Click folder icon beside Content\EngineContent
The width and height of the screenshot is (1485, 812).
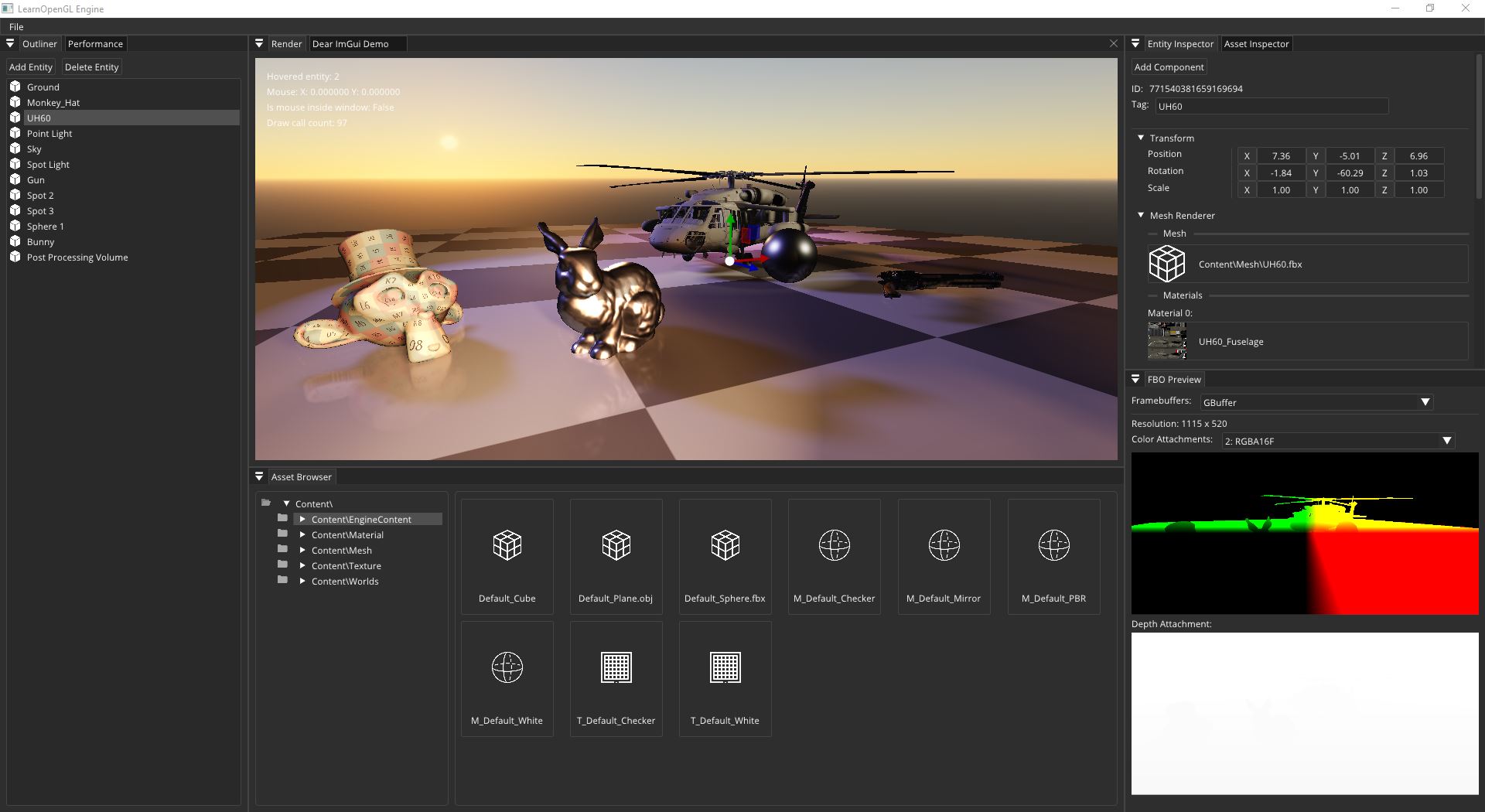click(282, 518)
